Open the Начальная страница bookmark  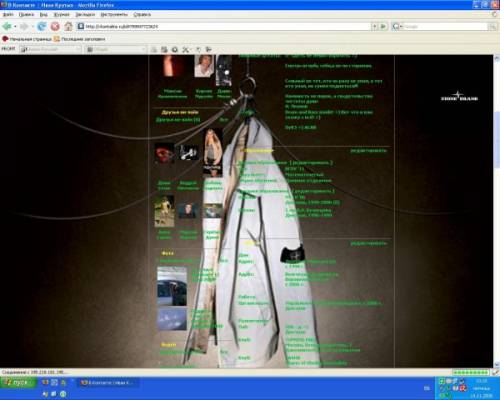tap(27, 39)
